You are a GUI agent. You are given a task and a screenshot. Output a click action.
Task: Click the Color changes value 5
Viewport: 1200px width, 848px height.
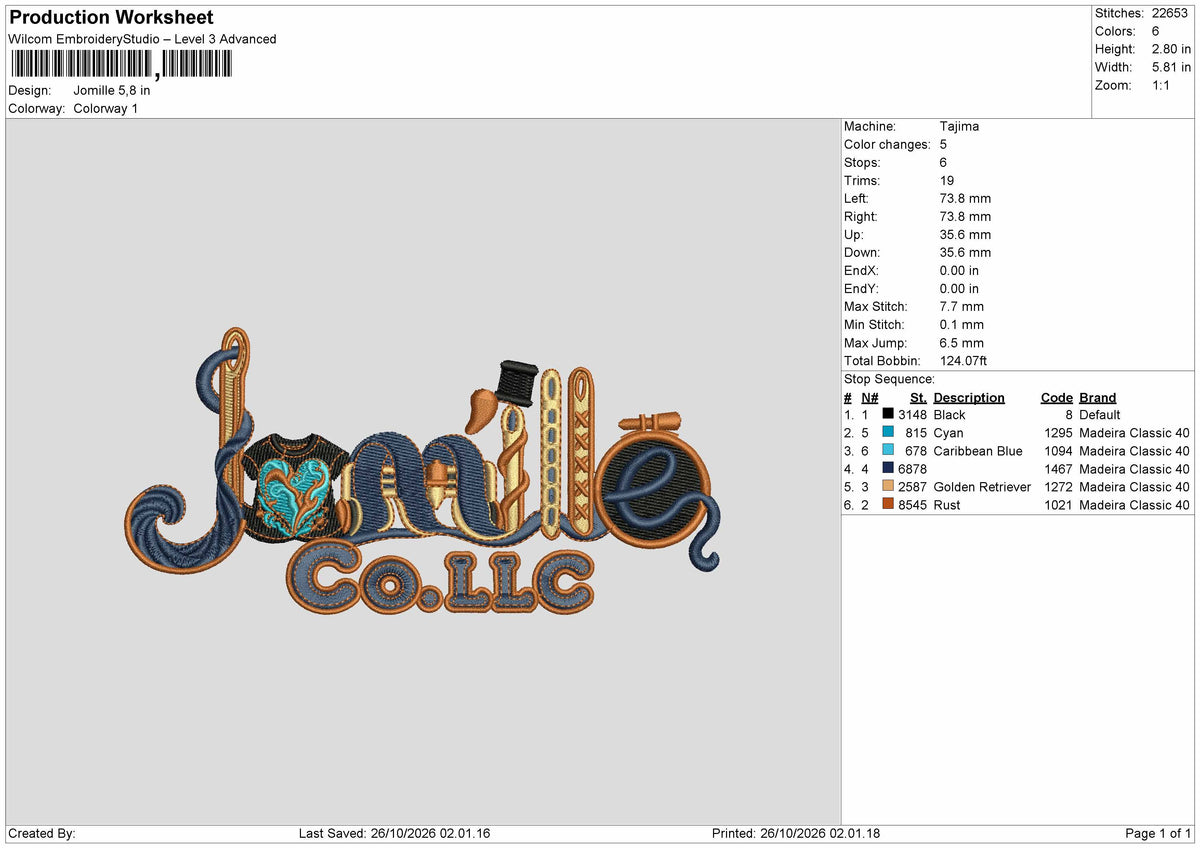point(944,144)
